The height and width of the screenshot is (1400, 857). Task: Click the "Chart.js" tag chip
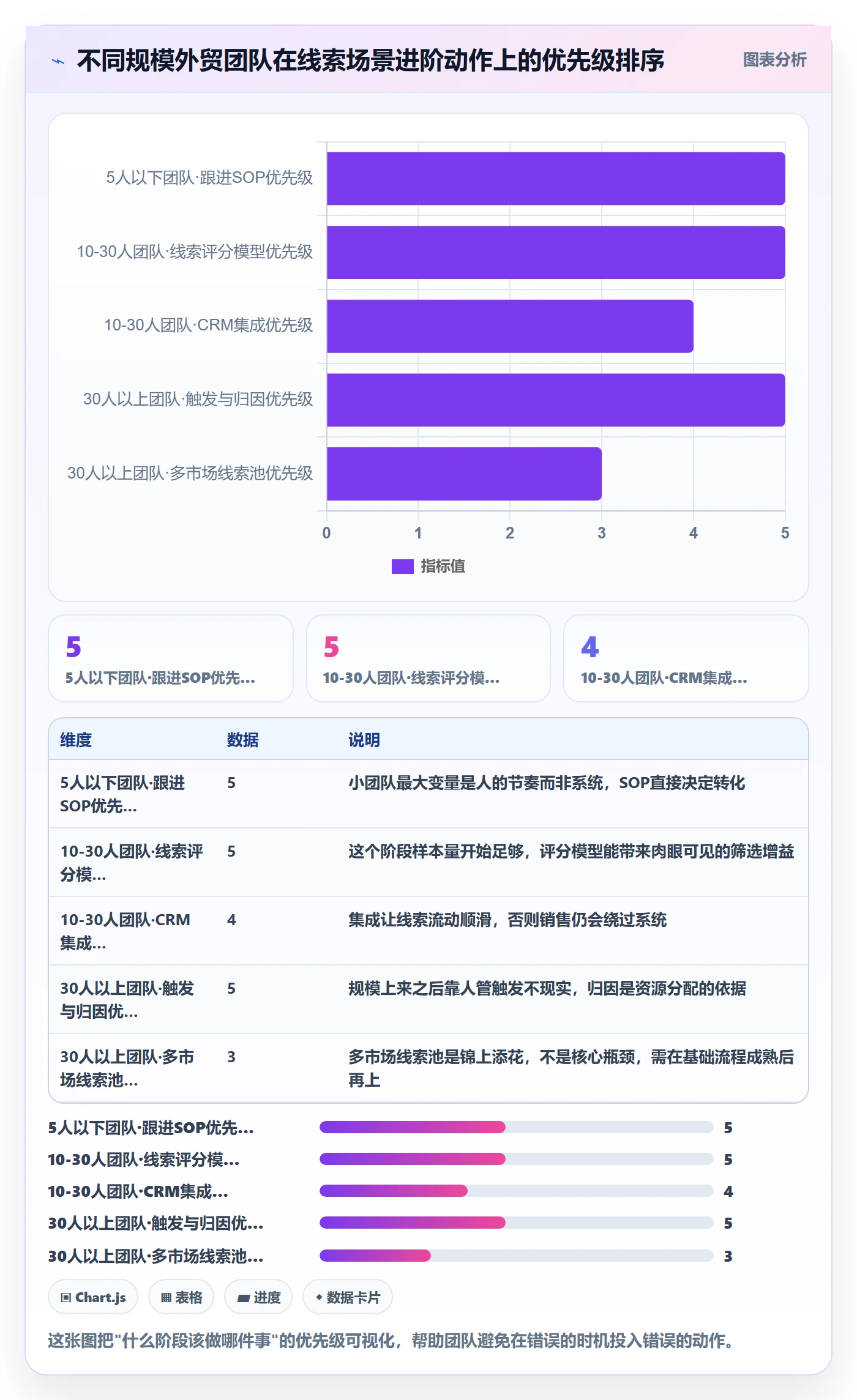93,1297
